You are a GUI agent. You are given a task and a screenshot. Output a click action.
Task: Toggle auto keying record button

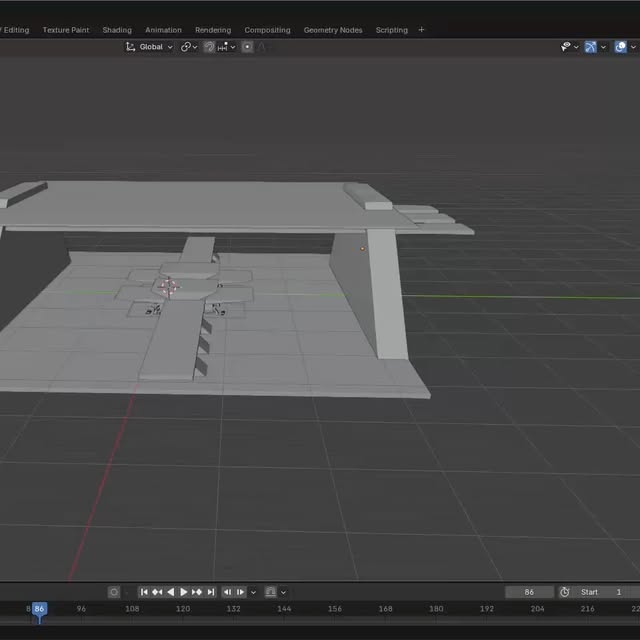pos(114,592)
